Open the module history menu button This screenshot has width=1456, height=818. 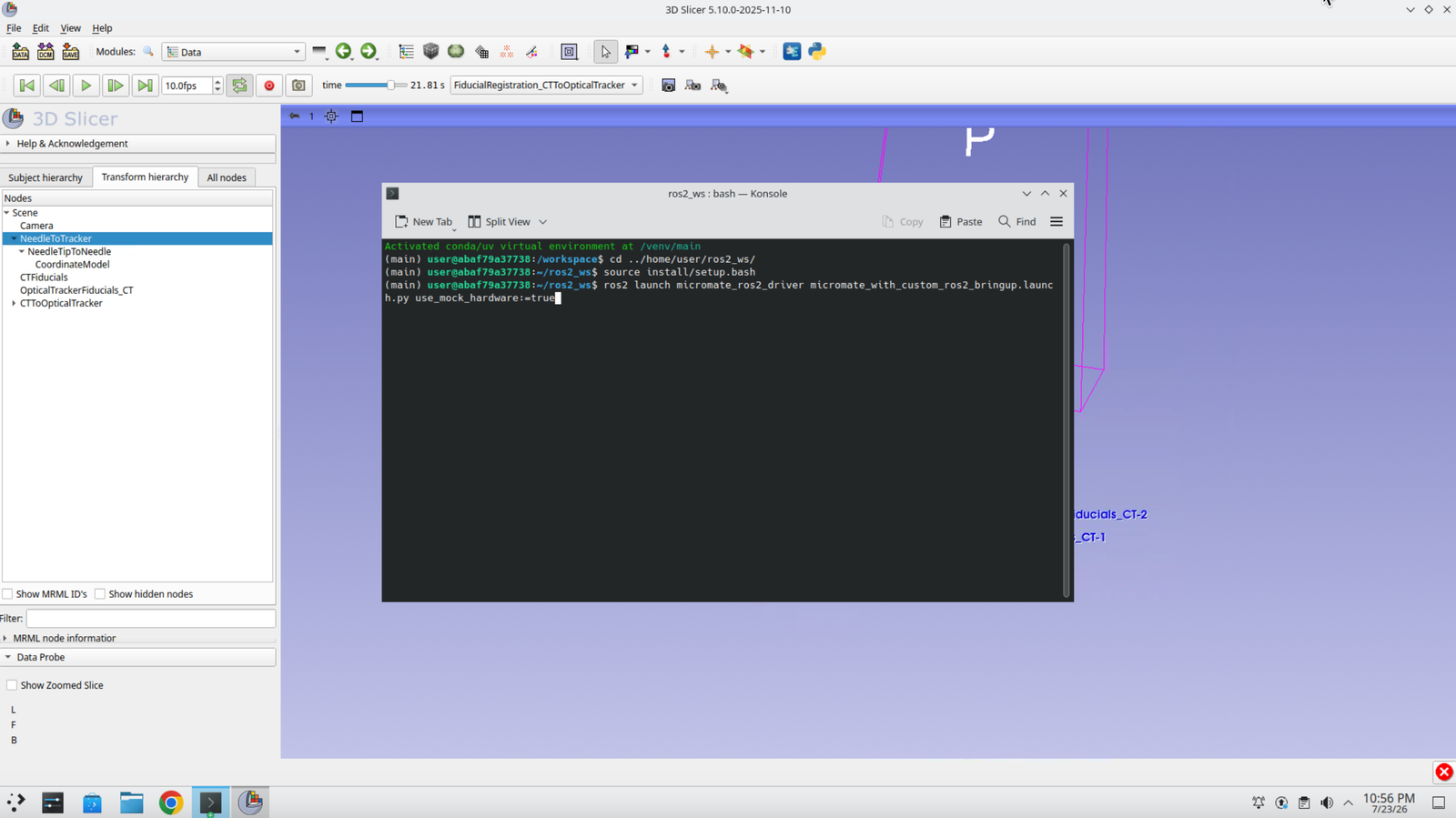coord(319,52)
